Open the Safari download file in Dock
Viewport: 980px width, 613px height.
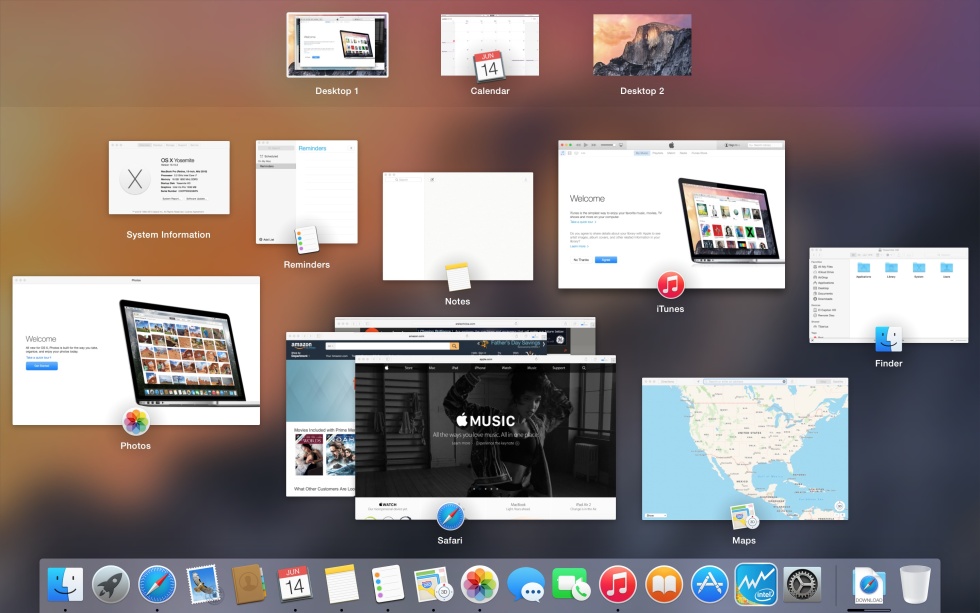pyautogui.click(x=869, y=586)
